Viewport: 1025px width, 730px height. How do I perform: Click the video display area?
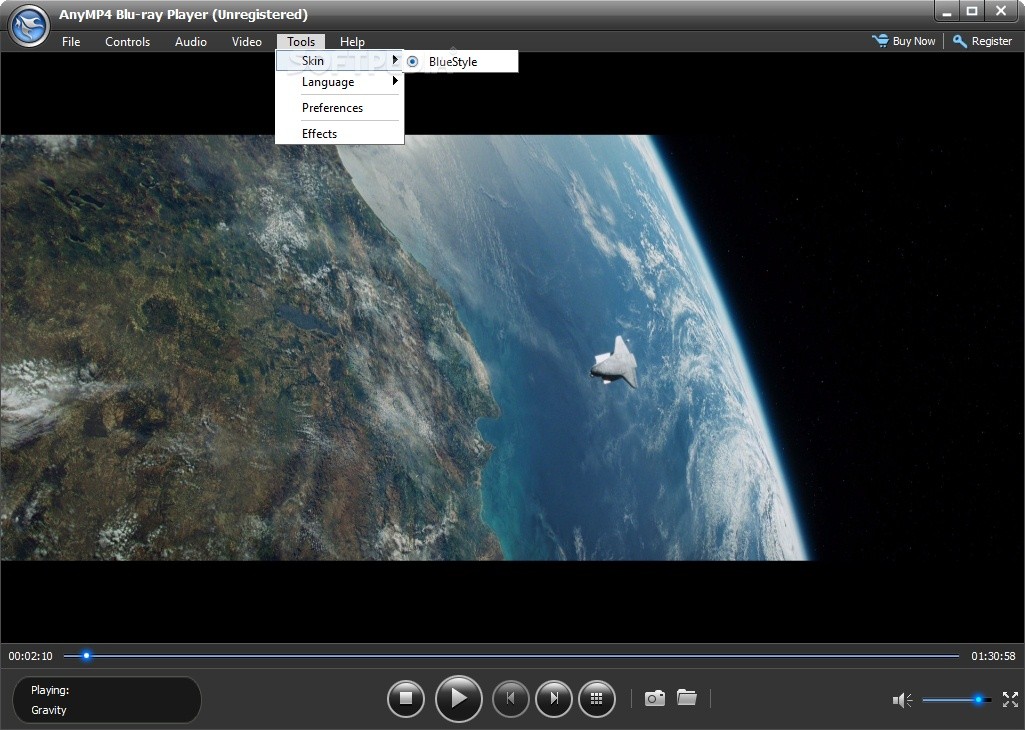(x=512, y=347)
